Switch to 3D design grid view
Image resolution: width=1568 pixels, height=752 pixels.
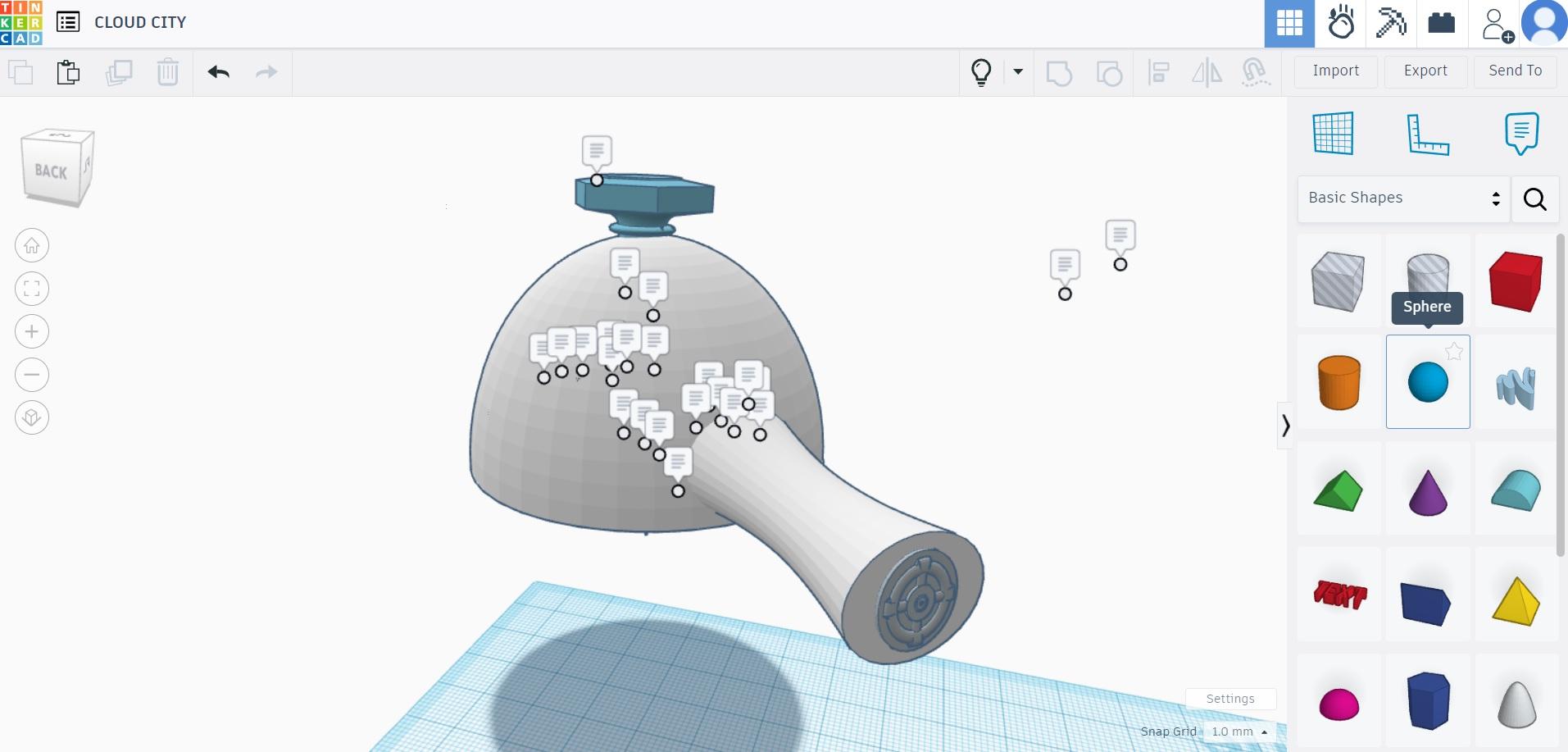(x=1289, y=23)
